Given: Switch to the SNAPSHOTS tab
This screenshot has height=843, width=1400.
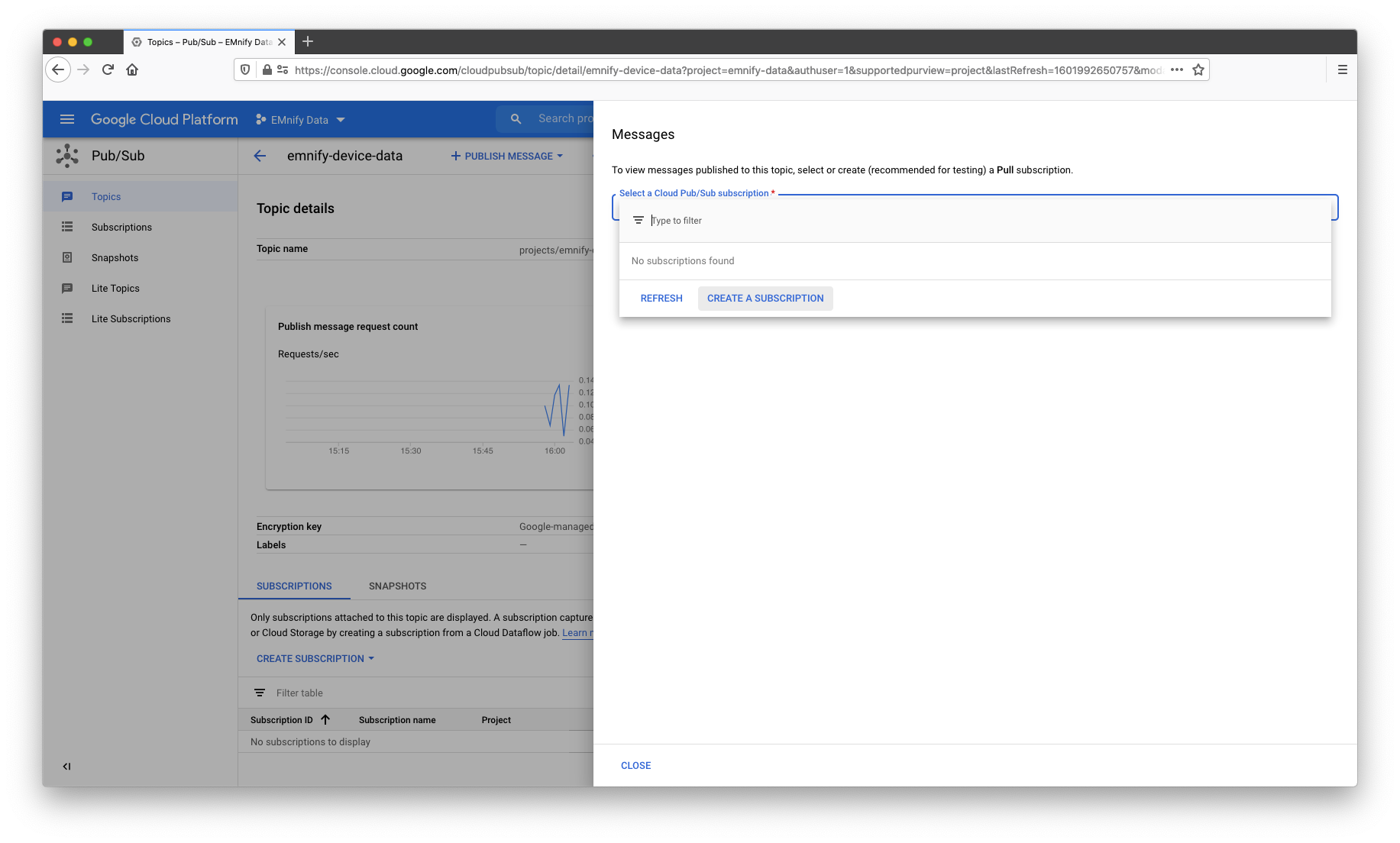Looking at the screenshot, I should pyautogui.click(x=396, y=586).
